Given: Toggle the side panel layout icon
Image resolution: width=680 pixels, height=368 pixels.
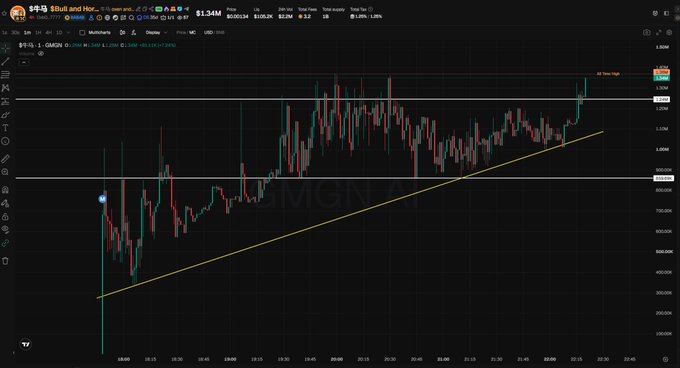Looking at the screenshot, I should (x=667, y=13).
